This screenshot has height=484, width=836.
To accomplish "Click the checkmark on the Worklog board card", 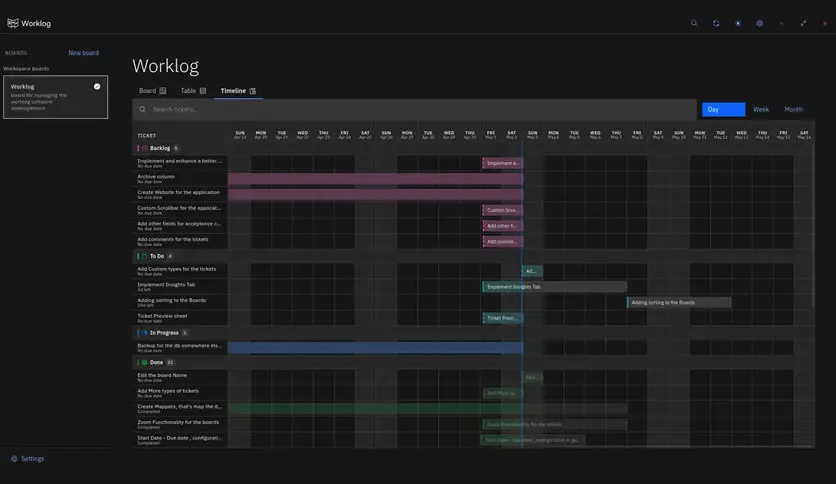I will point(97,86).
